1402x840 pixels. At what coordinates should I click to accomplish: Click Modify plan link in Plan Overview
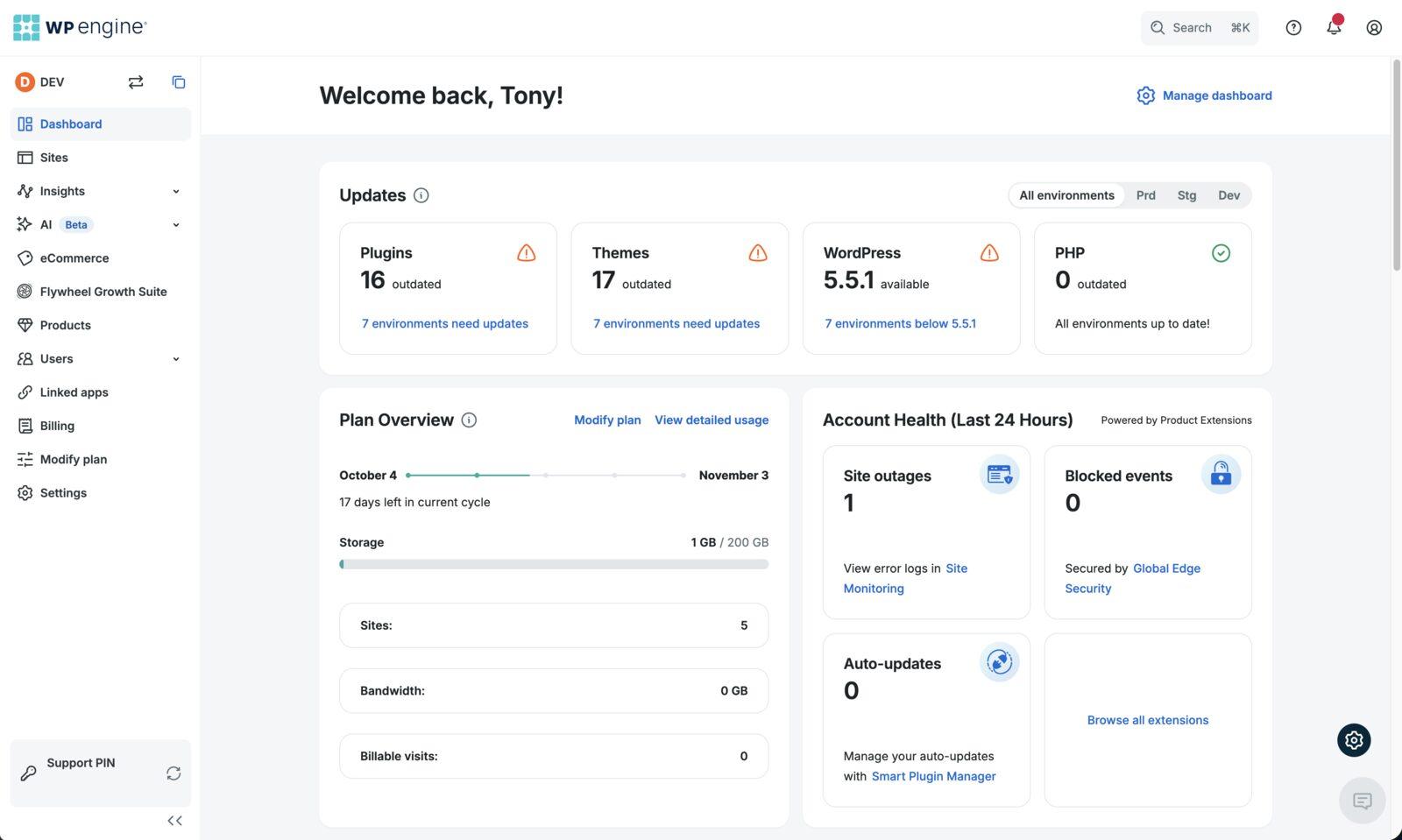tap(607, 420)
